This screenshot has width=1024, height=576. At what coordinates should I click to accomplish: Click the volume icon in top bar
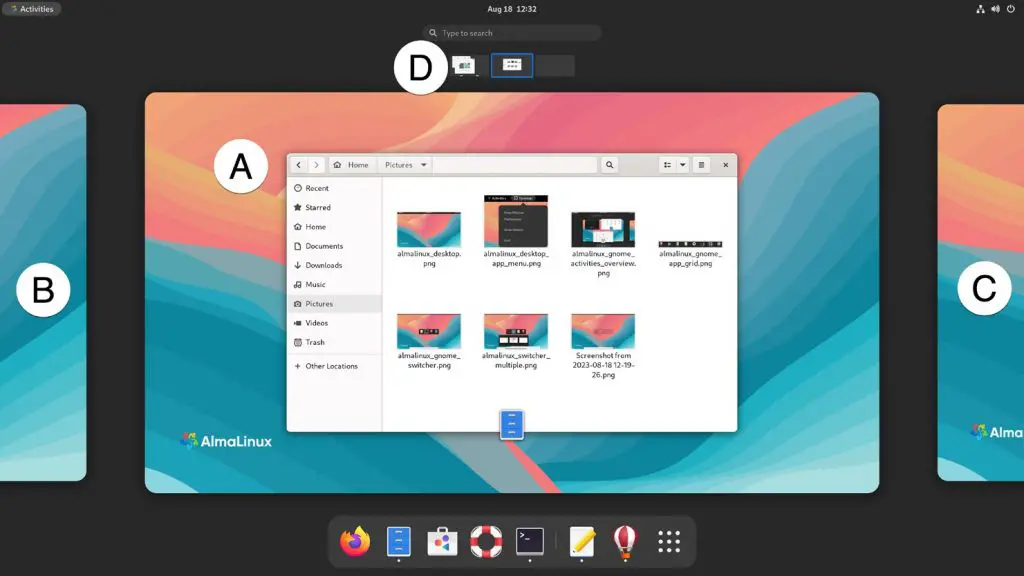(x=995, y=9)
